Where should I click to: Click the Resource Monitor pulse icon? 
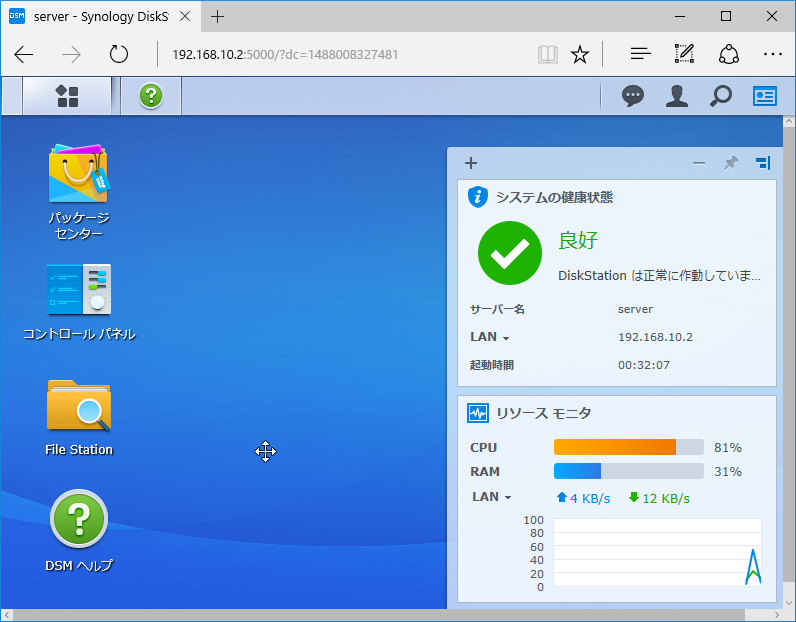pos(478,413)
